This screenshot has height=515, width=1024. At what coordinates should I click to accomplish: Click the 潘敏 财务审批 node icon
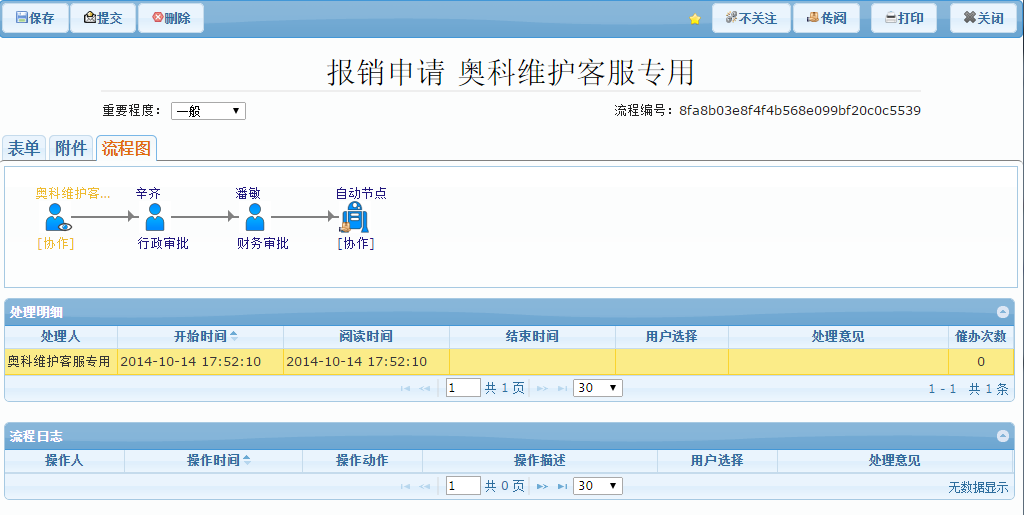click(x=254, y=217)
